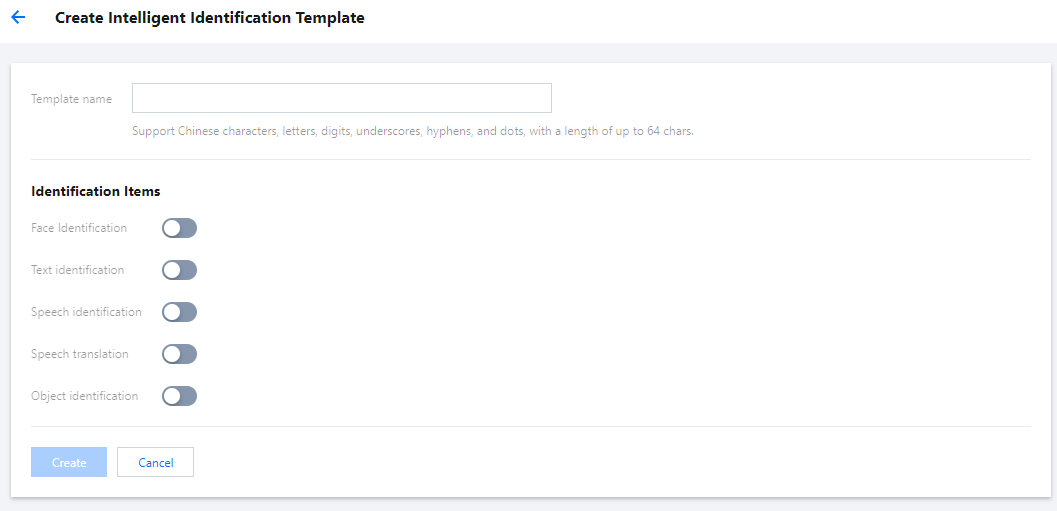Viewport: 1057px width, 511px height.
Task: Click the Create Intelligent Identification Template title
Action: [209, 18]
